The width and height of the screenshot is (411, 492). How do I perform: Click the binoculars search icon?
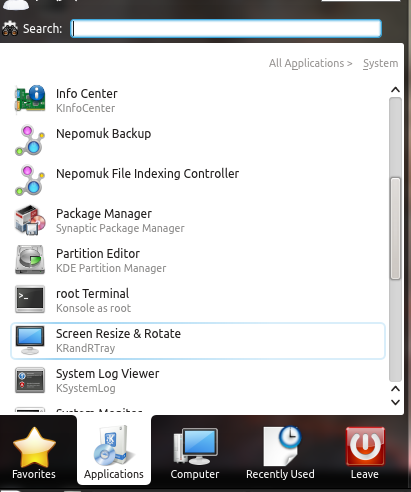pyautogui.click(x=10, y=29)
